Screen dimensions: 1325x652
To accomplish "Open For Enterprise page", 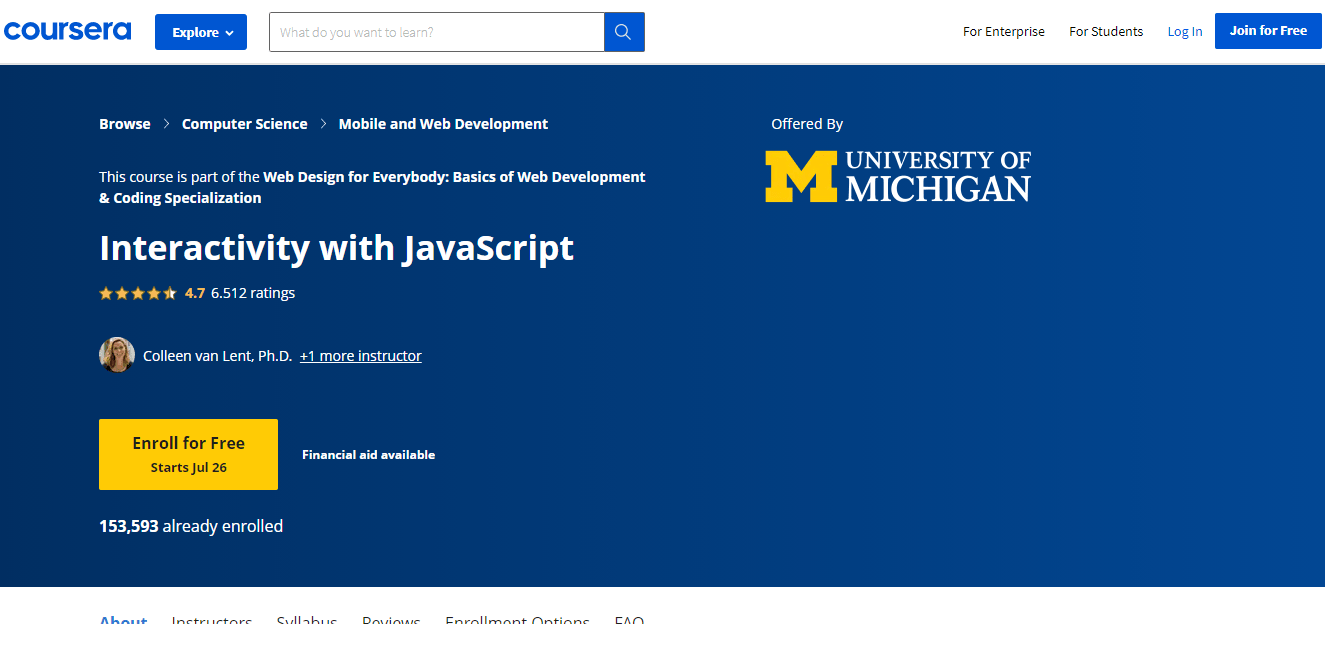I will click(x=1003, y=32).
